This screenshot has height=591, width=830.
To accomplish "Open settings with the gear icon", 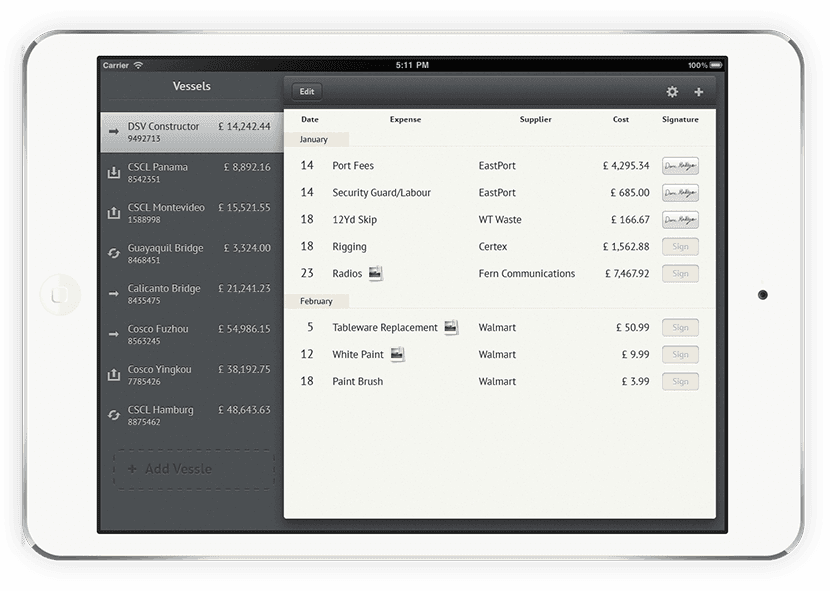I will point(672,92).
